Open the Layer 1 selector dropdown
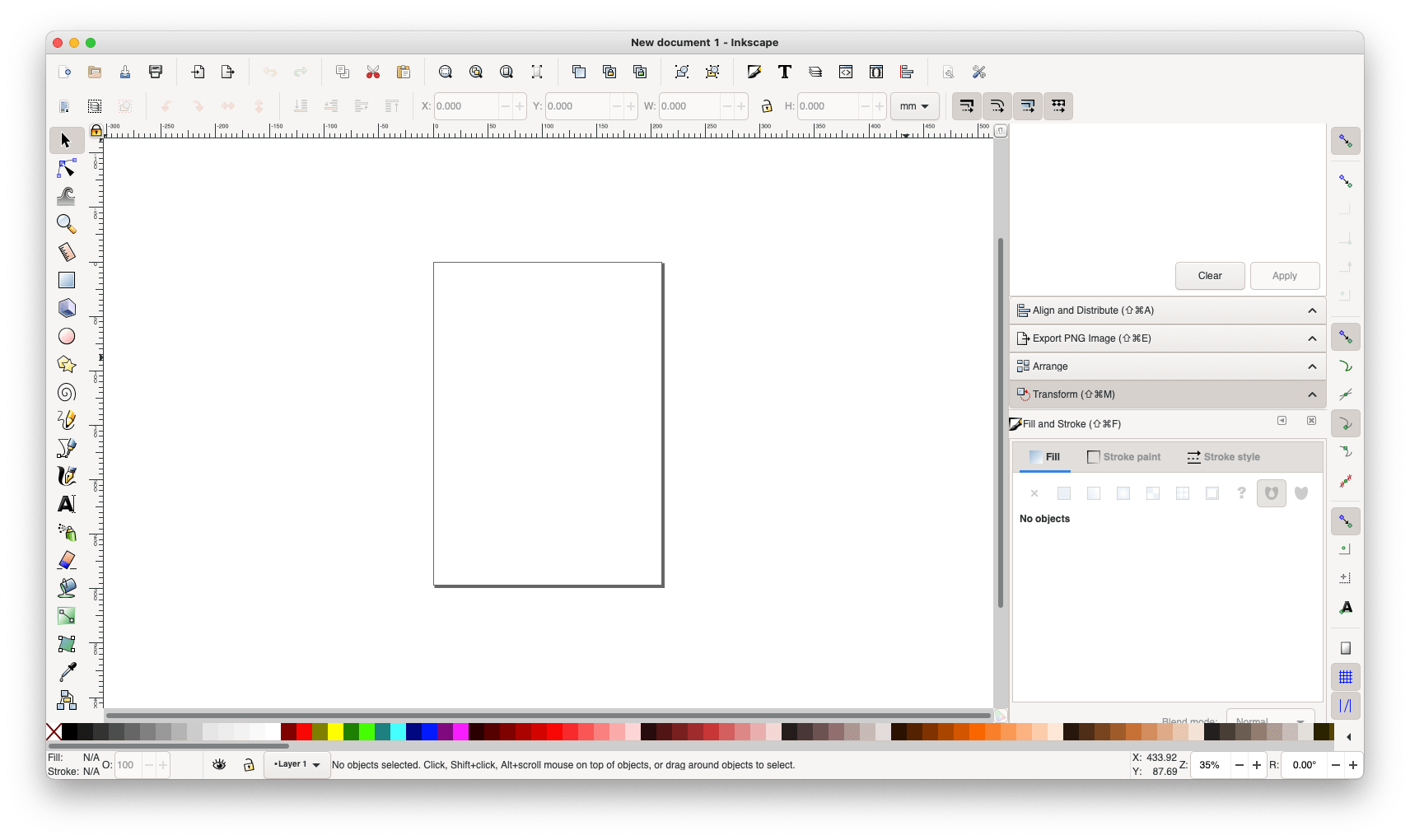Screen dimensions: 1410x840 296,764
